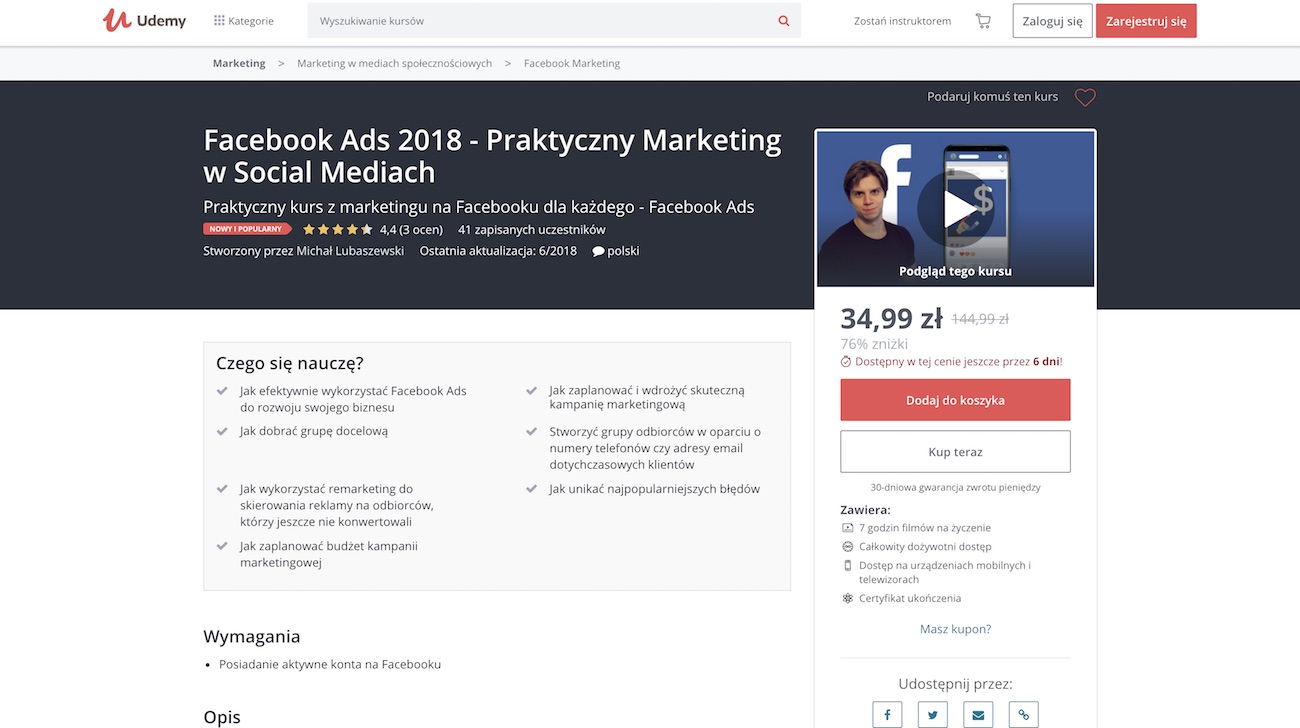Click the star rating row

coord(338,229)
